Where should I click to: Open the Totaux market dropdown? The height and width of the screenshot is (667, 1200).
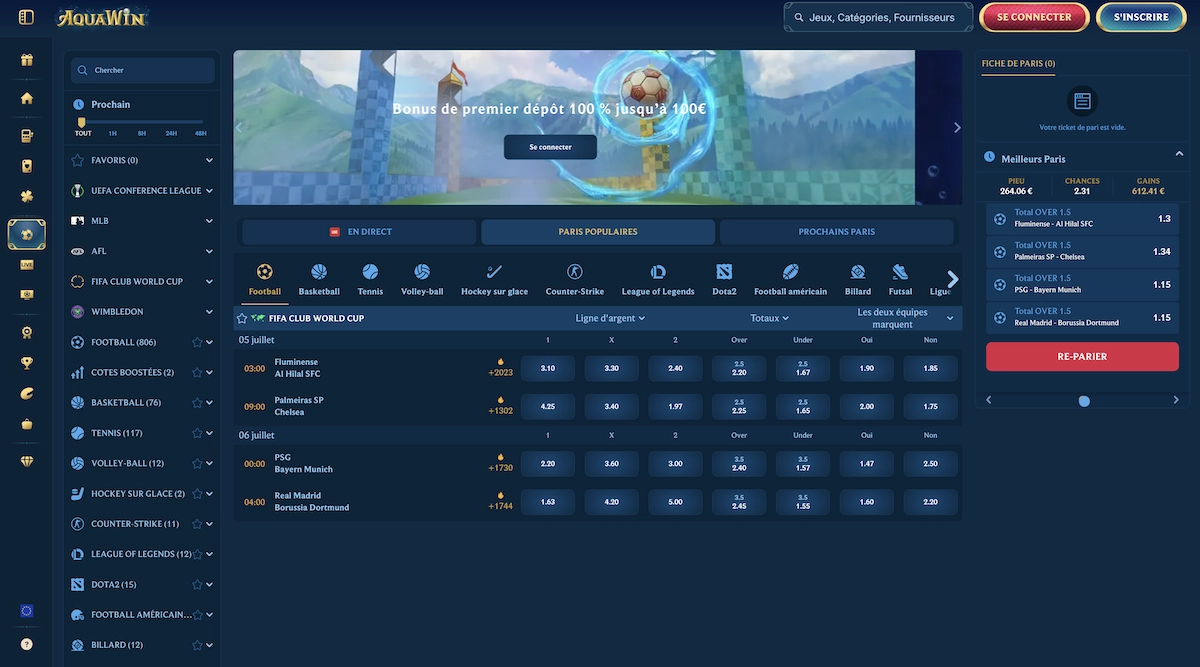pos(769,318)
